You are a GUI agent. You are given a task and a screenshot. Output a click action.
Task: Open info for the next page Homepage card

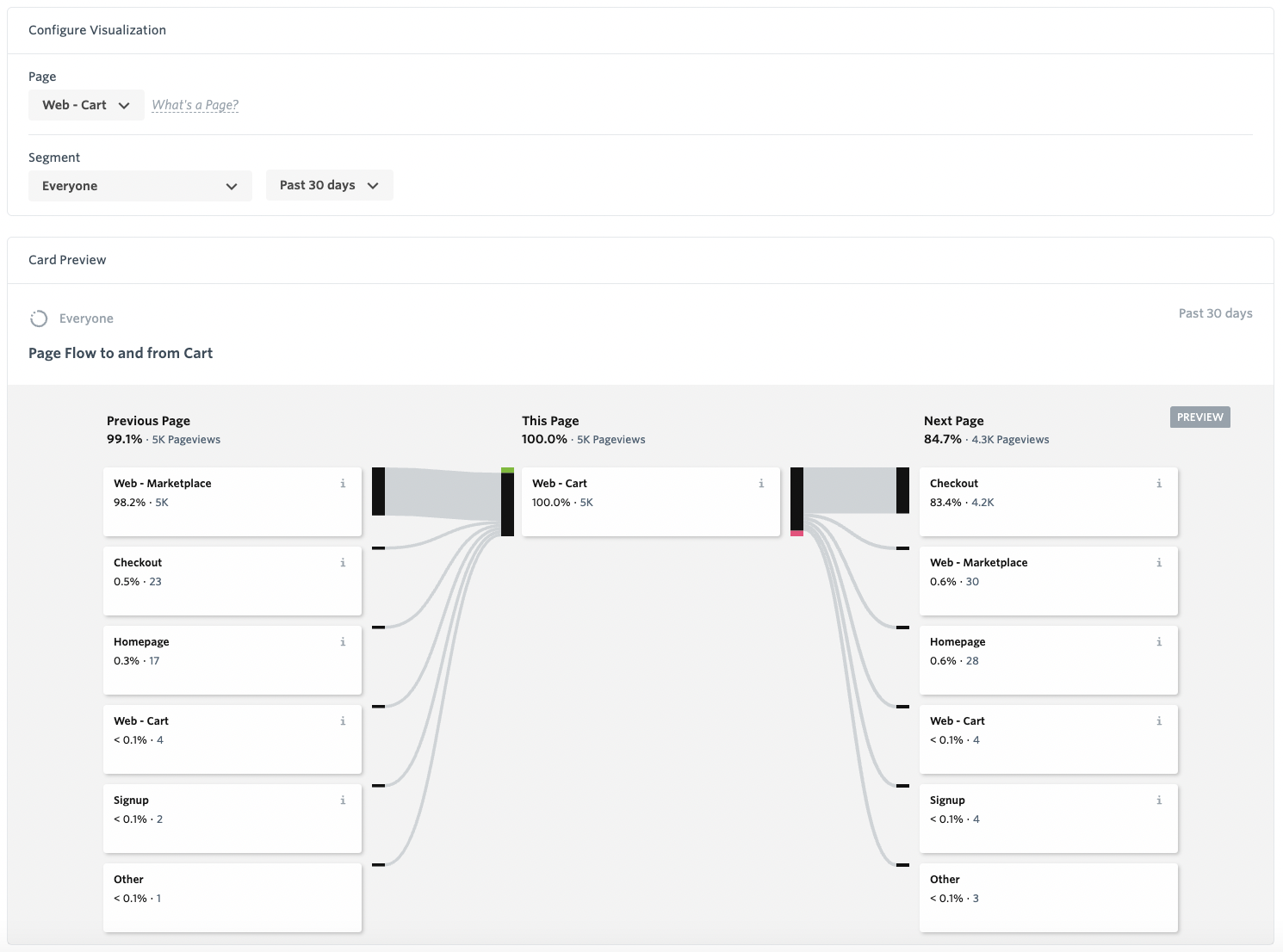coord(1159,641)
